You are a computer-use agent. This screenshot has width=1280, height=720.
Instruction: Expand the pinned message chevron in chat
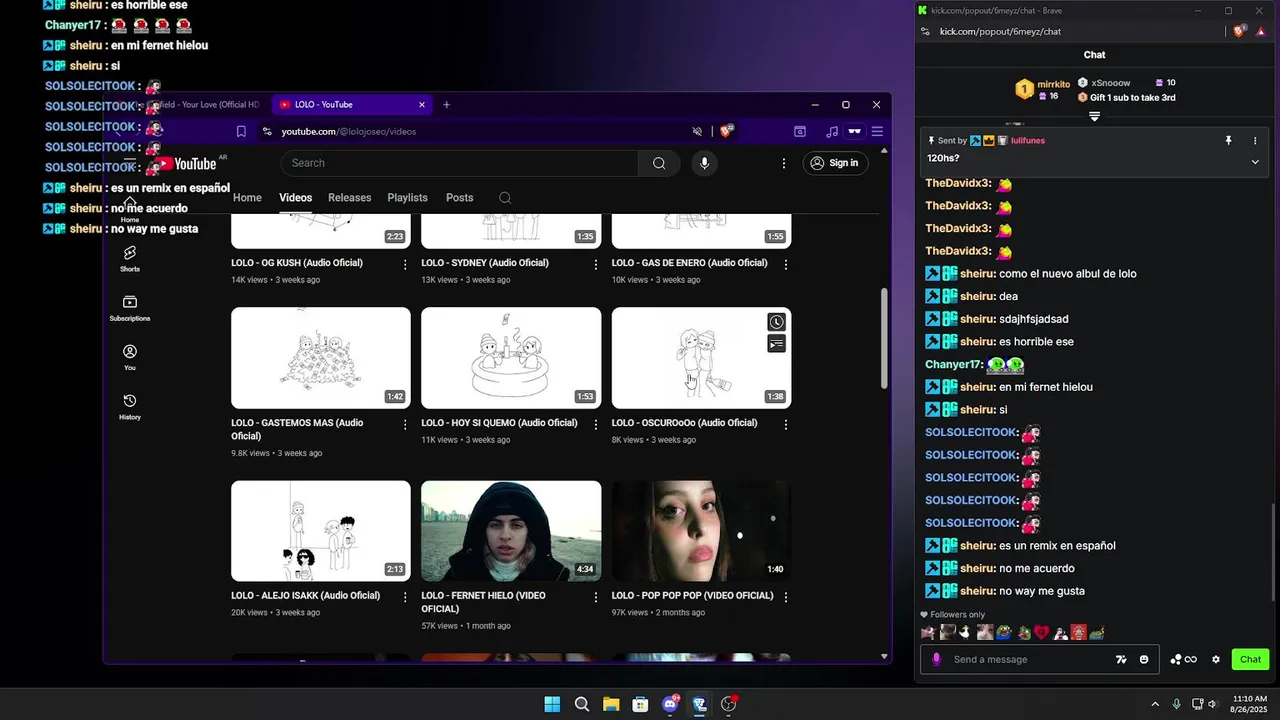[1255, 162]
